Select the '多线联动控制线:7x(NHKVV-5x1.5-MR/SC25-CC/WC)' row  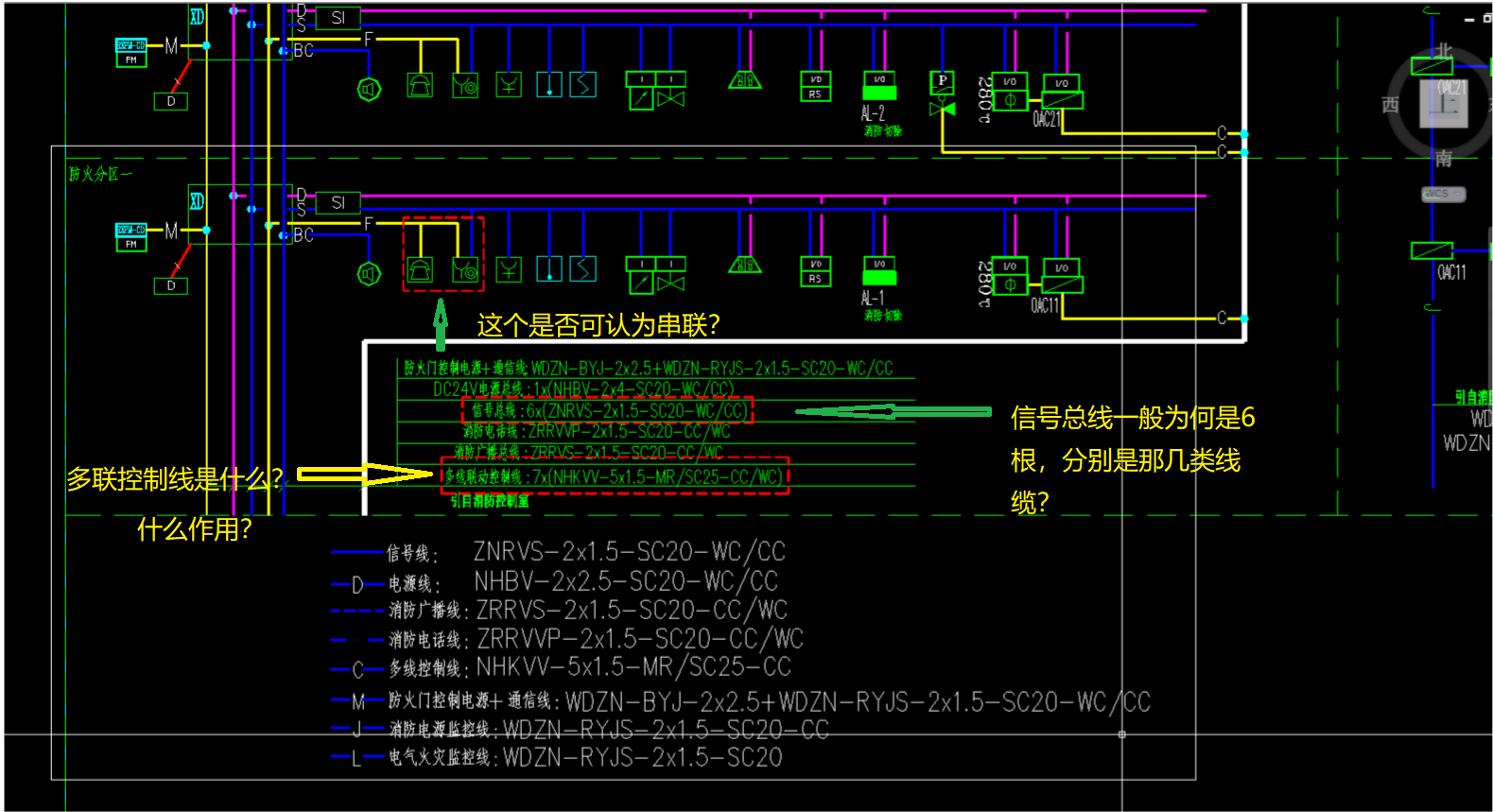[x=615, y=477]
